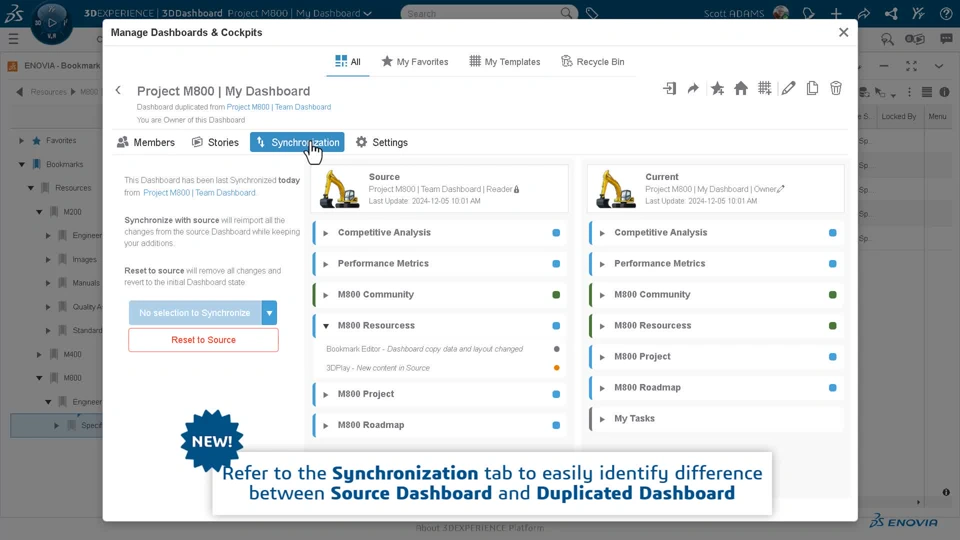Click the Source dashboard excavator thumbnail
This screenshot has height=540, width=960.
click(x=339, y=189)
